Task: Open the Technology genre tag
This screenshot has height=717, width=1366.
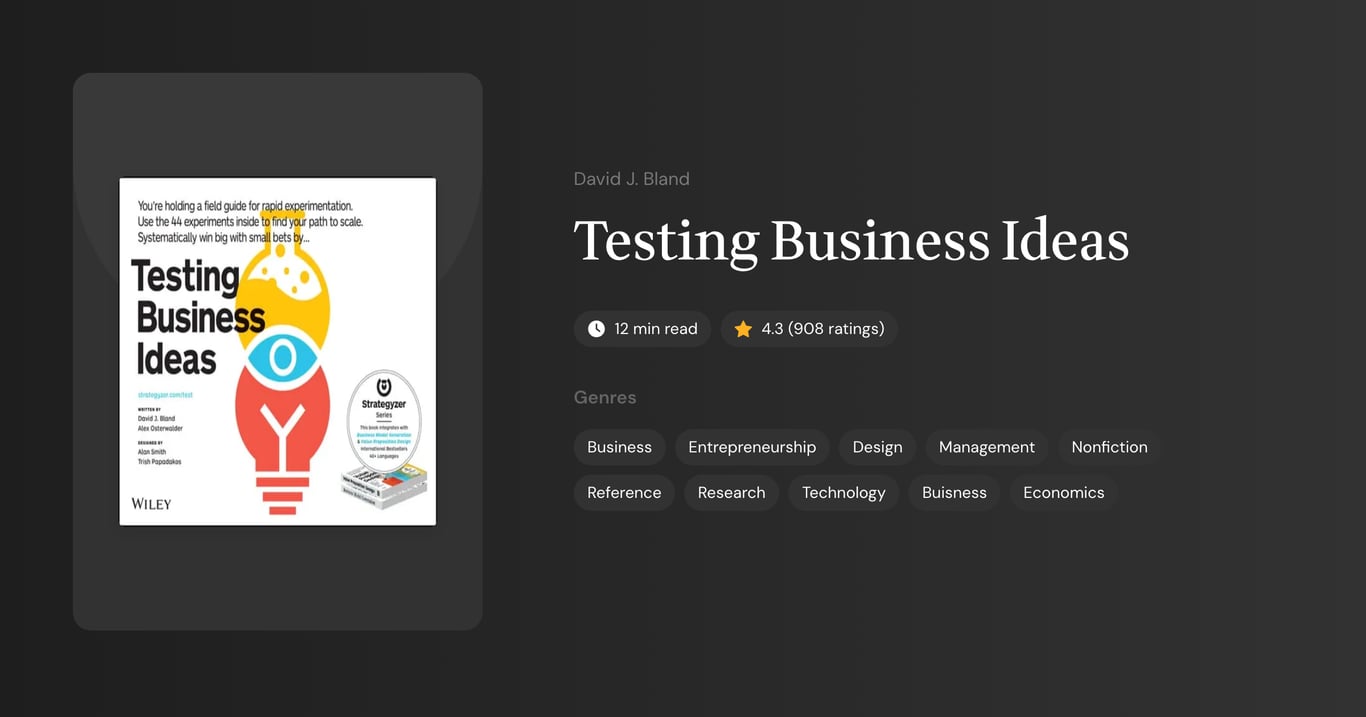Action: 844,492
